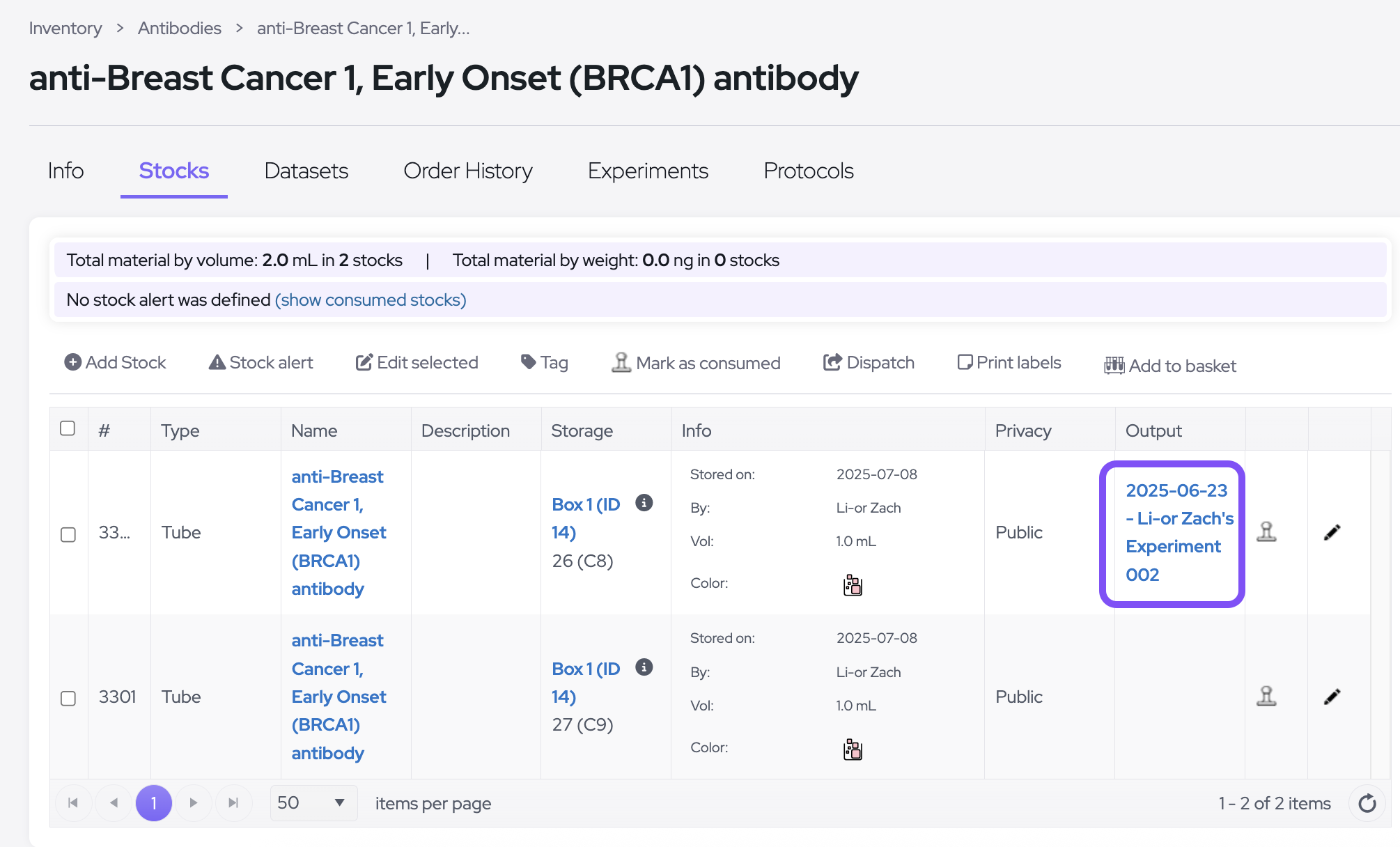This screenshot has height=847, width=1400.
Task: Mark stock 3301 consumed via stamp icon
Action: (1266, 697)
